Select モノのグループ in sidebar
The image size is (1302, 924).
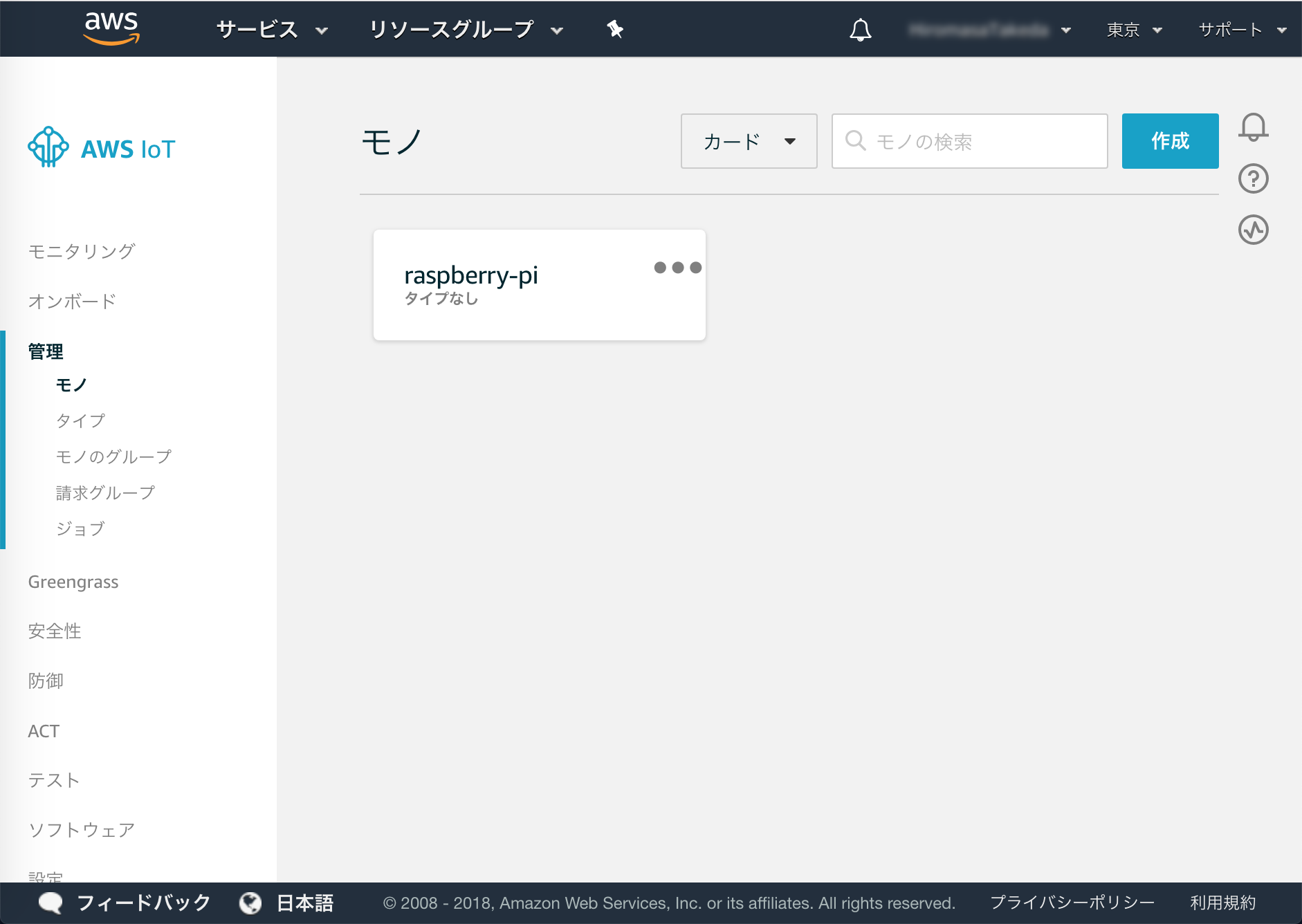113,456
